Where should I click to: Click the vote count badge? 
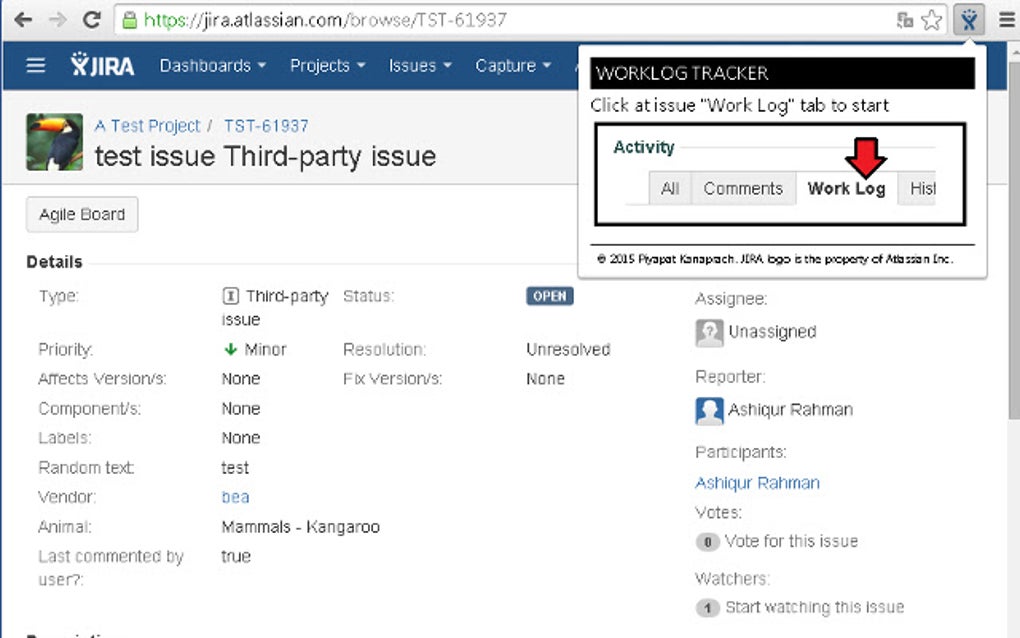coord(708,542)
